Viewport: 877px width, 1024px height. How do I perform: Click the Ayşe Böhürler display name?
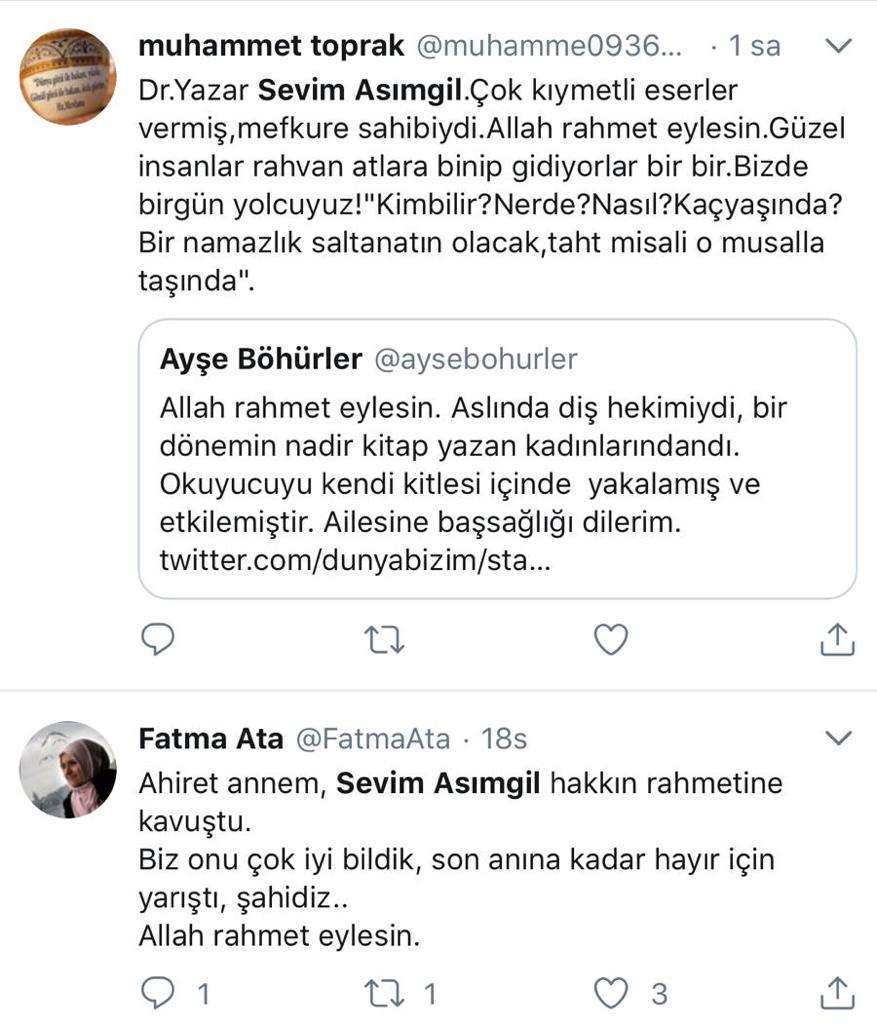(x=260, y=360)
